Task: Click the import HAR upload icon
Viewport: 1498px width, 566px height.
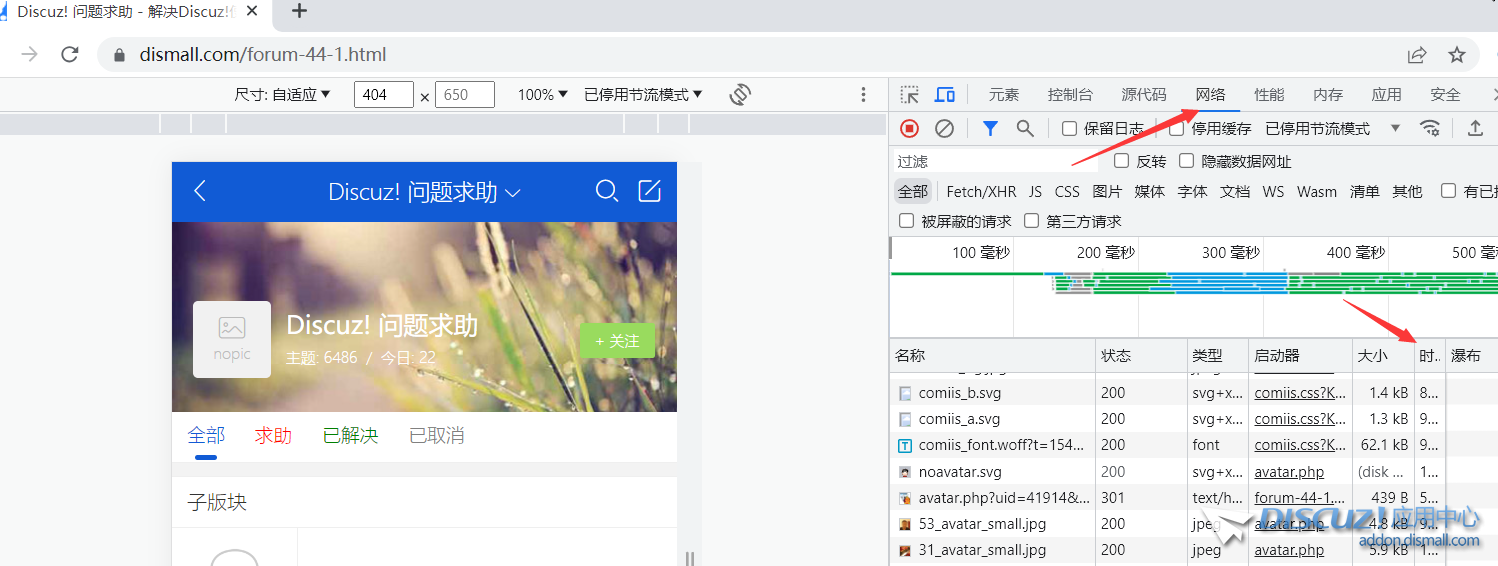Action: coord(1475,128)
